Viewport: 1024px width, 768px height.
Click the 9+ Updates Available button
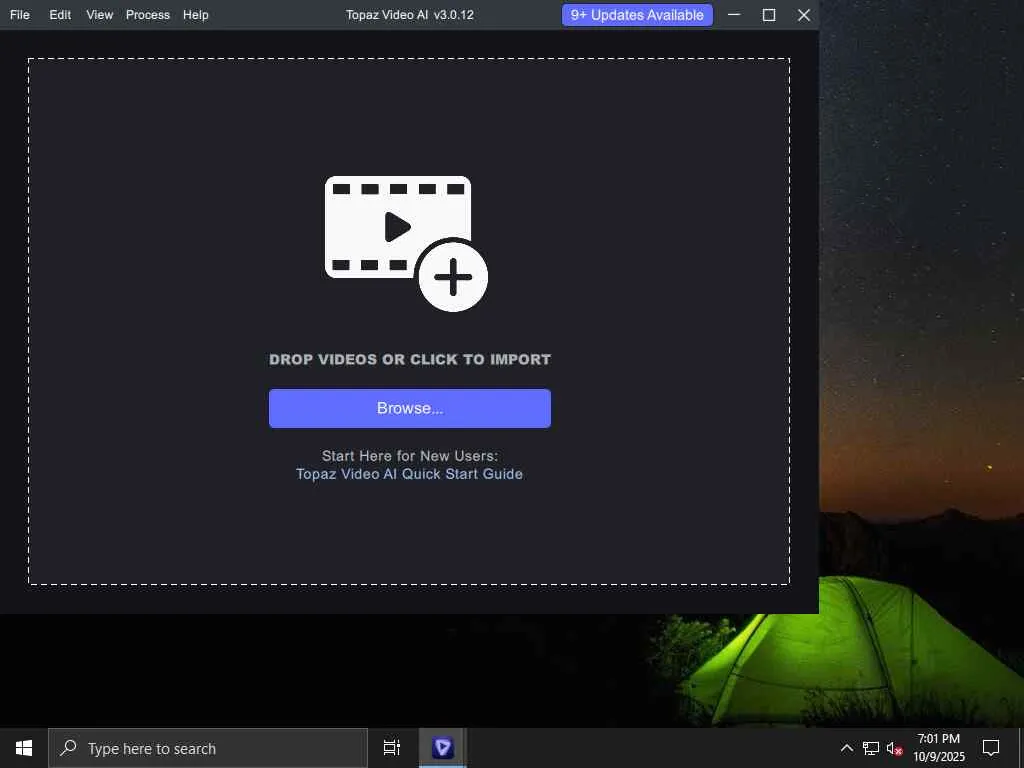pos(637,15)
